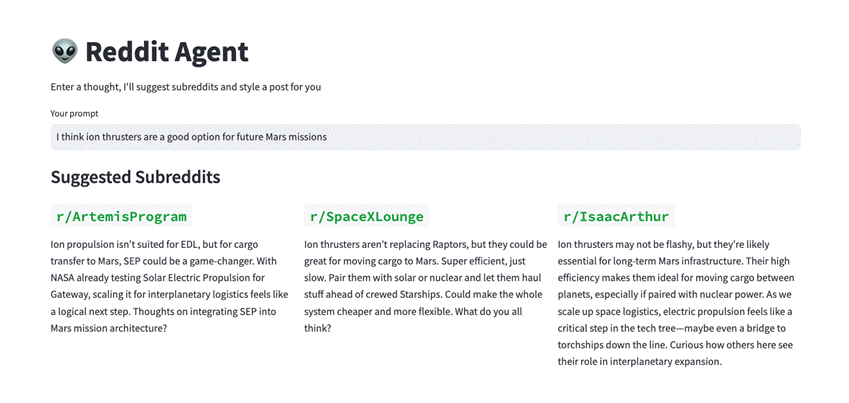Select the r/IsaacArthur subreddit tag

tap(616, 216)
